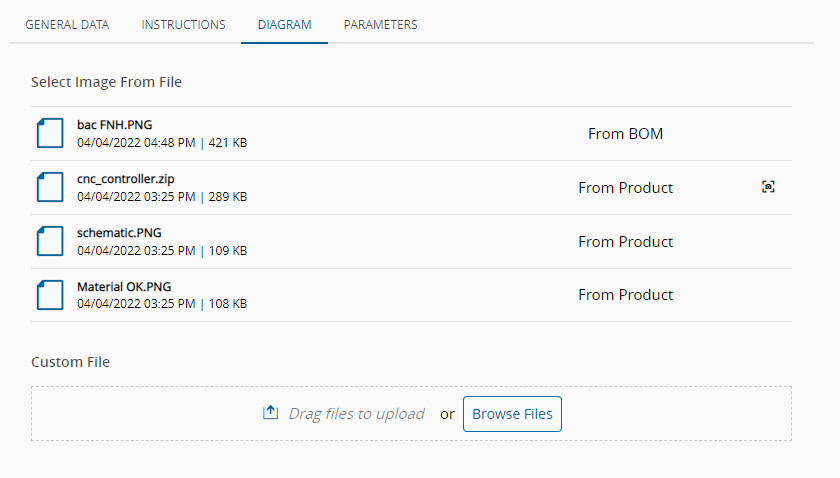
Task: Open the Instructions tab
Action: tap(183, 24)
